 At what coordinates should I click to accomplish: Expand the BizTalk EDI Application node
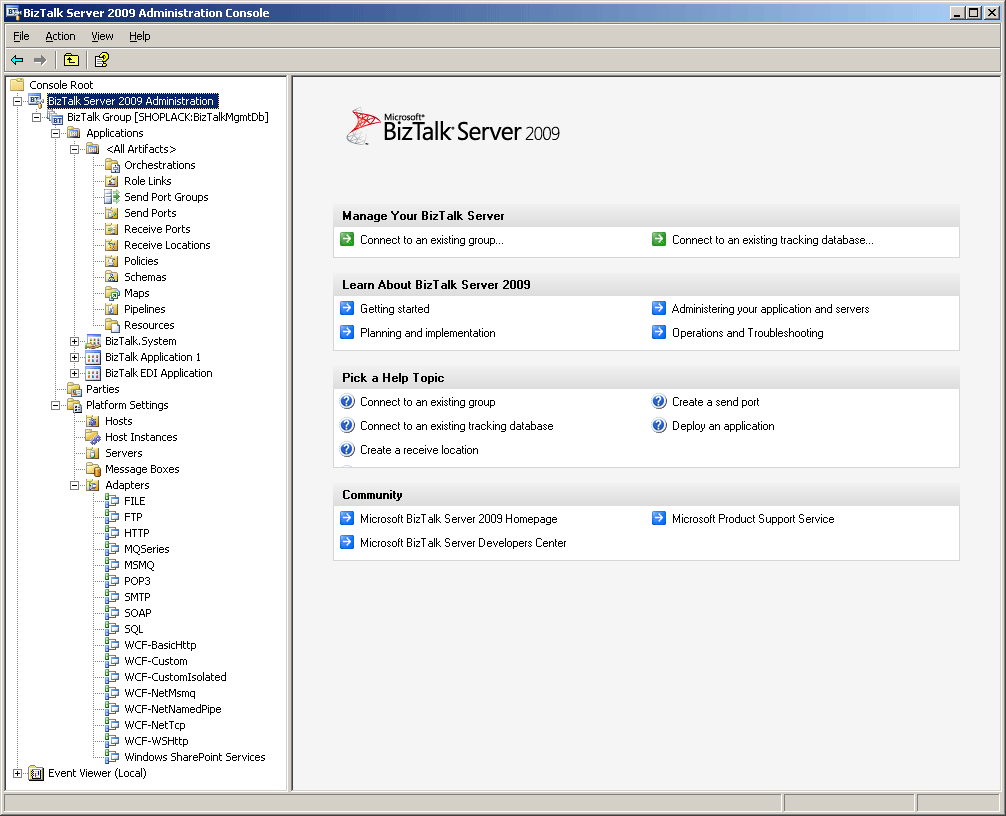coord(74,373)
